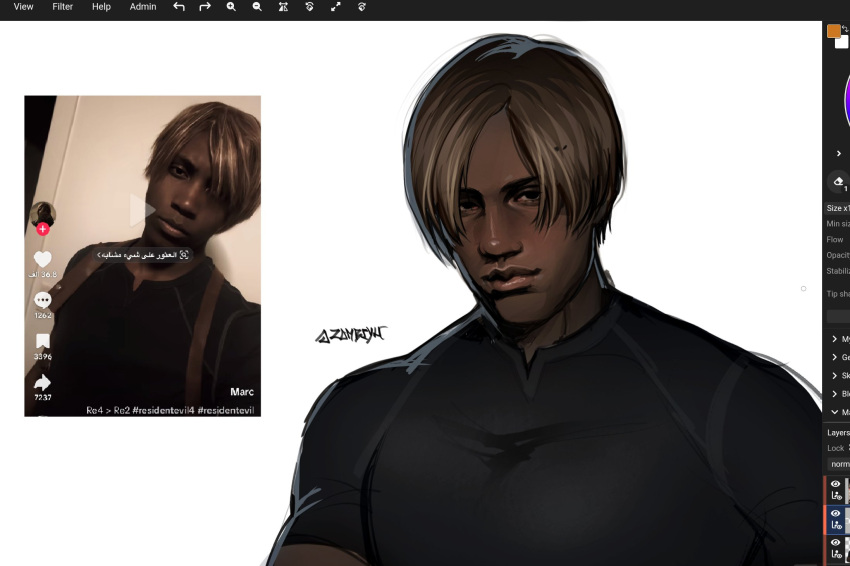The width and height of the screenshot is (850, 566).
Task: Click the 'Tip sha' label
Action: 838,294
